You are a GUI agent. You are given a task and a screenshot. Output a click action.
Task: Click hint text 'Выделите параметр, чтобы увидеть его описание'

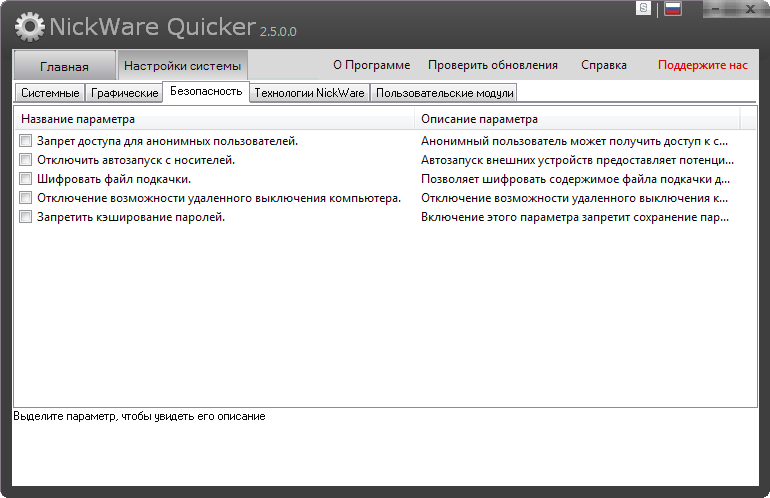click(139, 416)
